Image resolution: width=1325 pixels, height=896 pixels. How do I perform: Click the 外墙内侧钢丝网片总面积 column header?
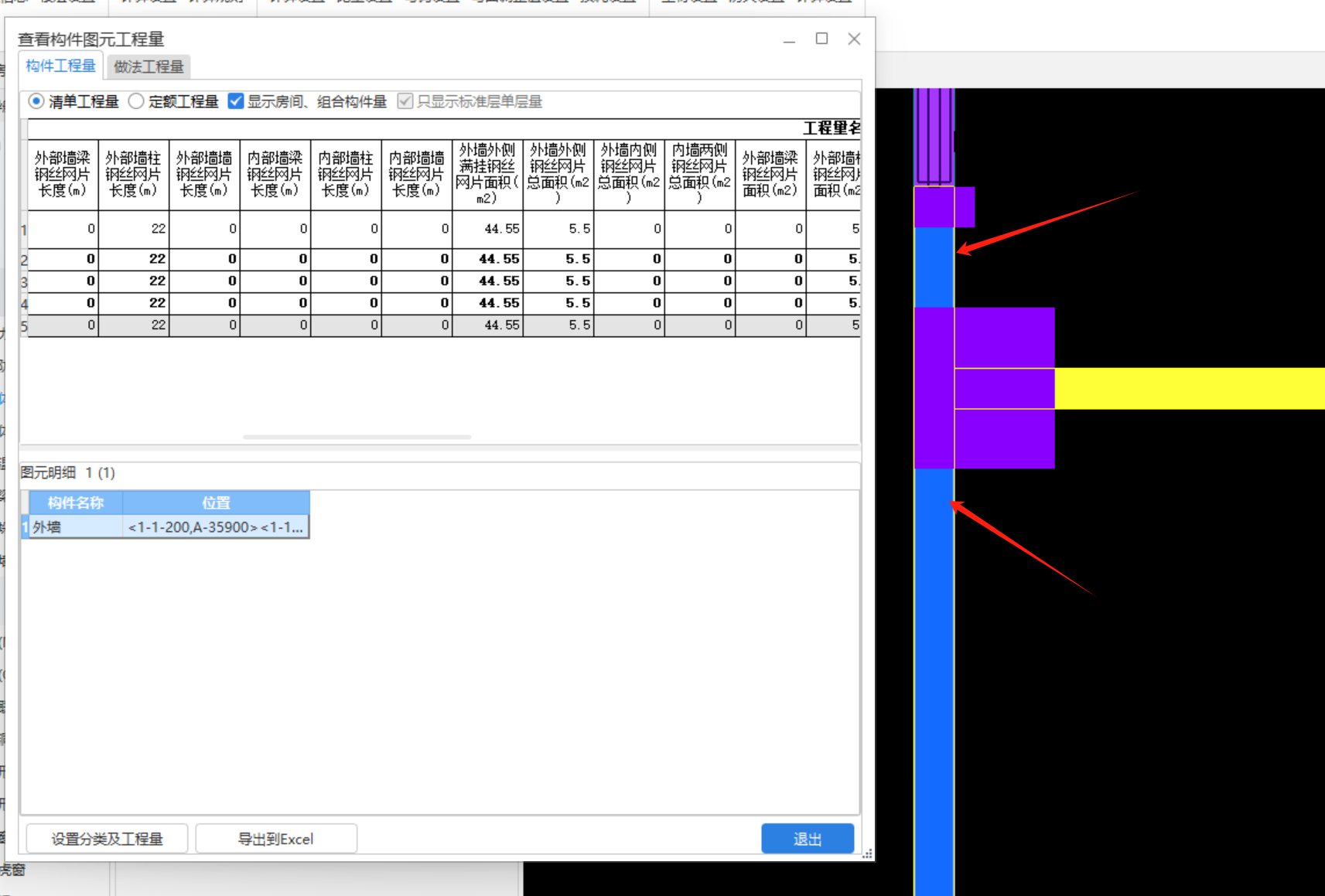tap(629, 175)
